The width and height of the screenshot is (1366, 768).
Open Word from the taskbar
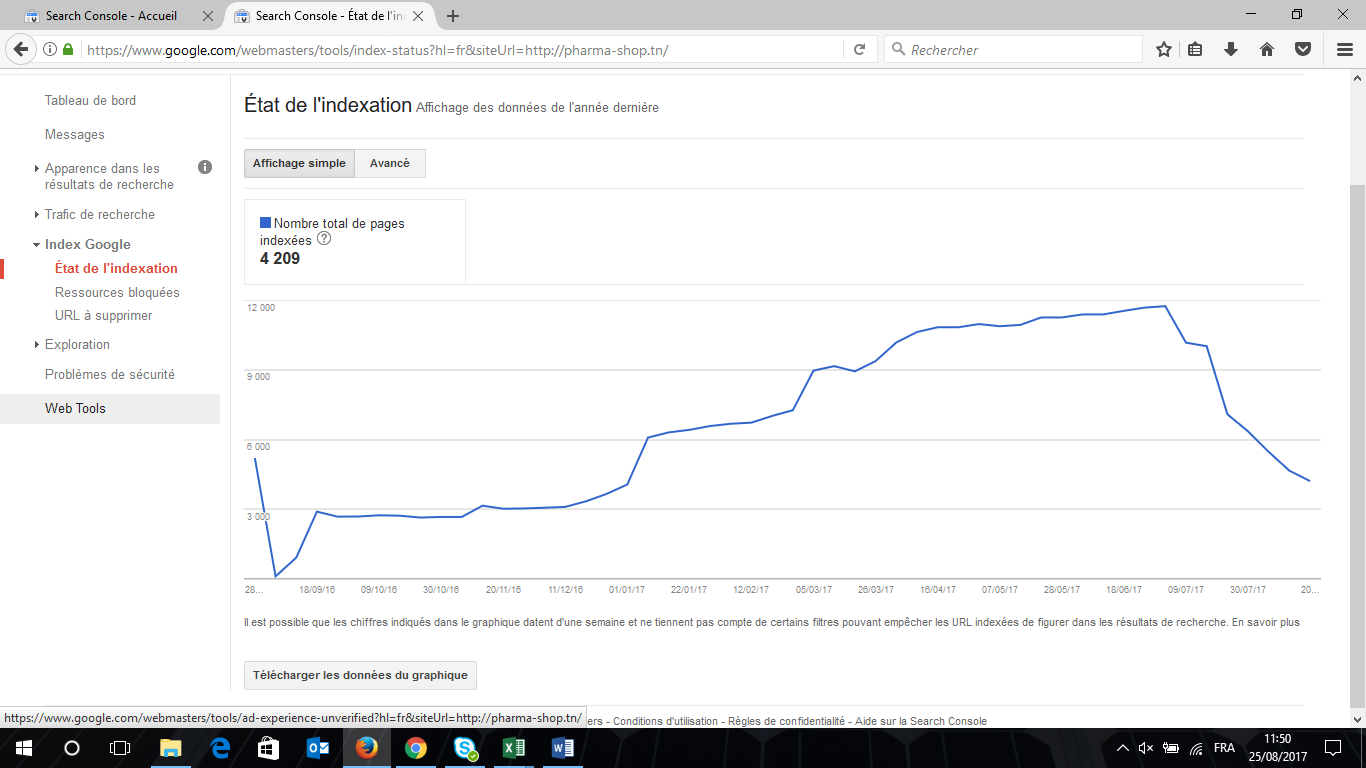563,748
